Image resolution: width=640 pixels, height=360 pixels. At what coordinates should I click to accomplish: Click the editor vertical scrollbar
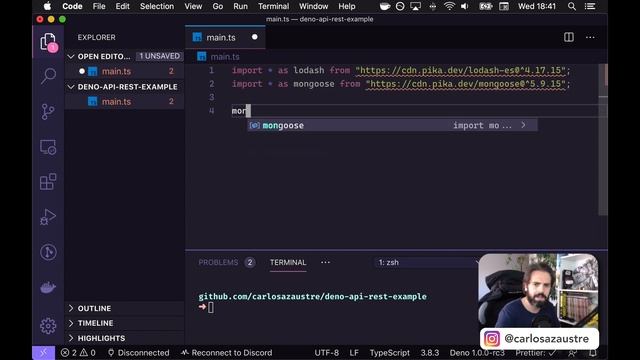(x=603, y=139)
